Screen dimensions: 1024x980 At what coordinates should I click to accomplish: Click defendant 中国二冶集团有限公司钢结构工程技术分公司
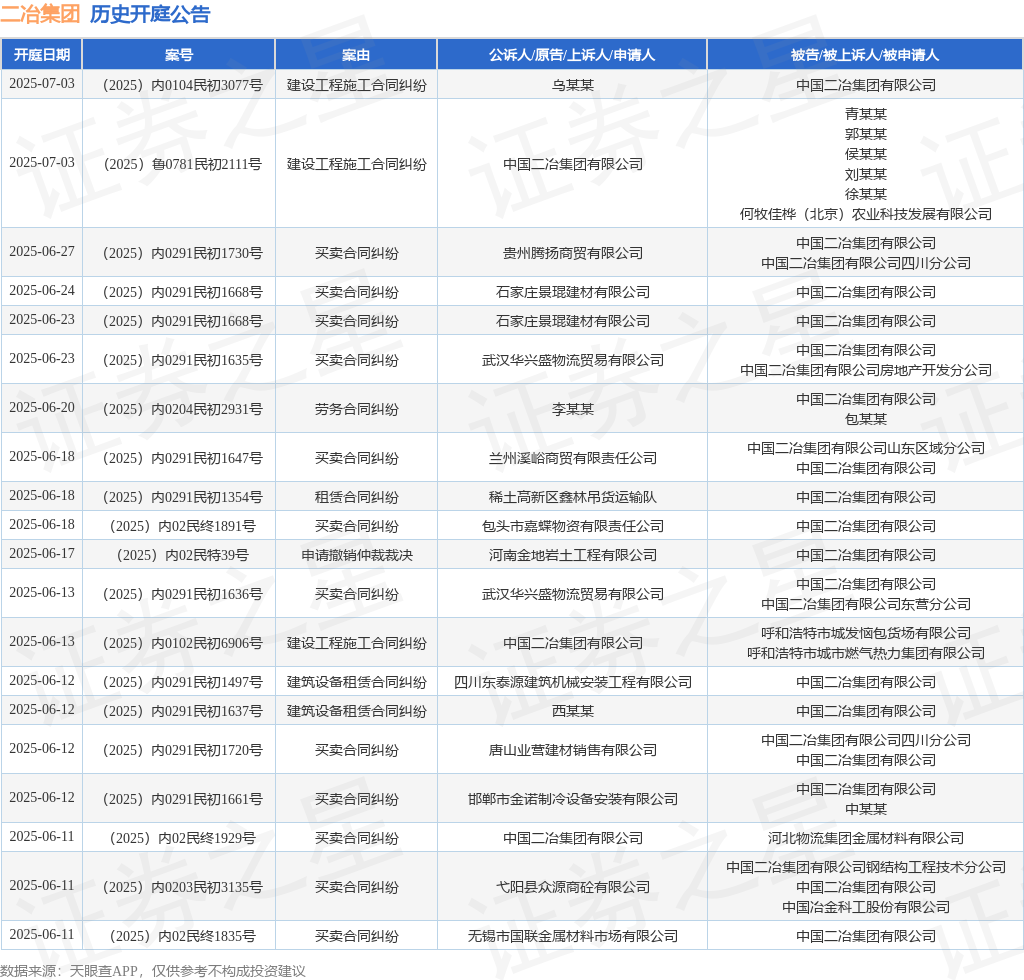coord(866,867)
